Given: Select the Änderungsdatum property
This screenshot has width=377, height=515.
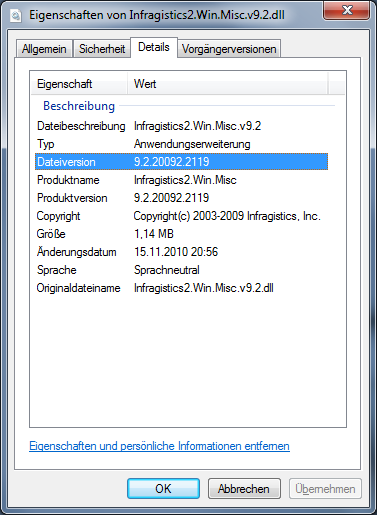Looking at the screenshot, I should 76,252.
